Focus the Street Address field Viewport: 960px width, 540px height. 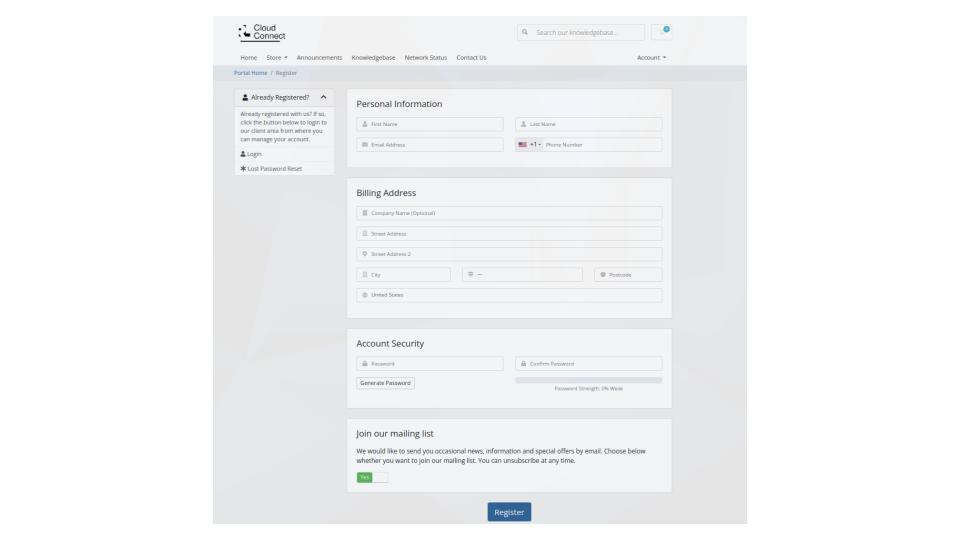click(509, 234)
